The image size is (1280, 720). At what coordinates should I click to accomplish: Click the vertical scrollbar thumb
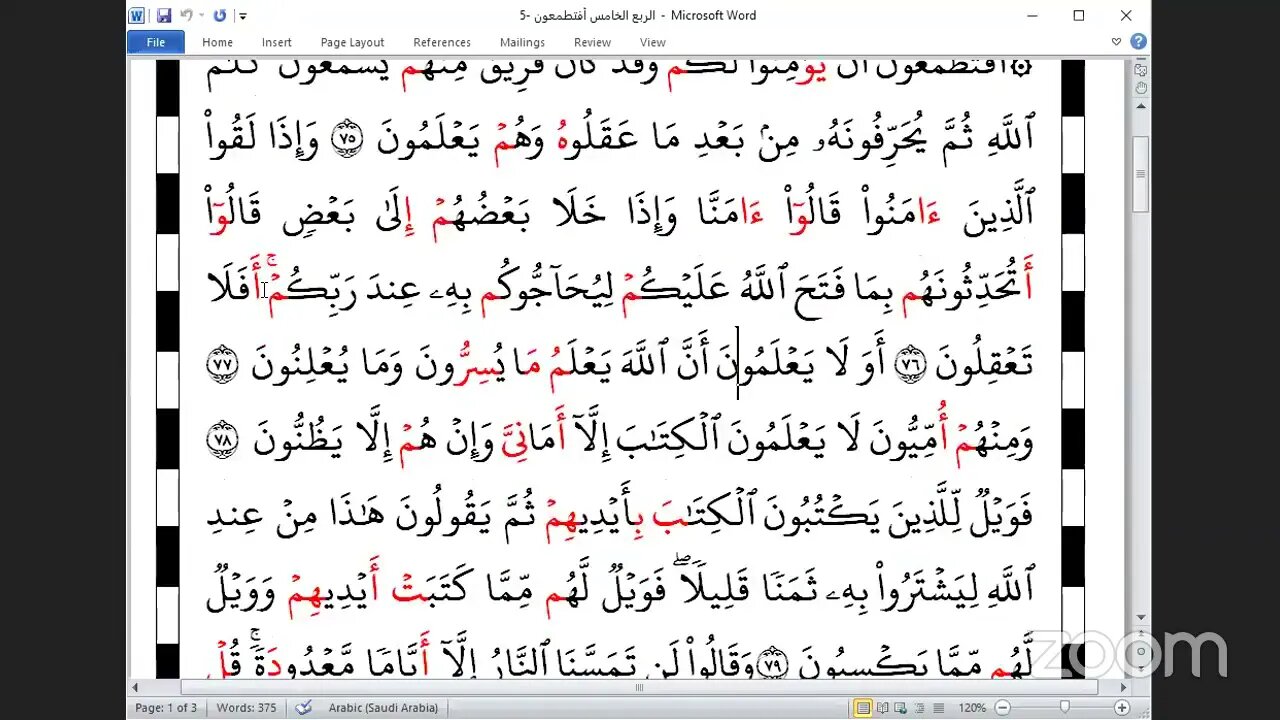(1141, 175)
